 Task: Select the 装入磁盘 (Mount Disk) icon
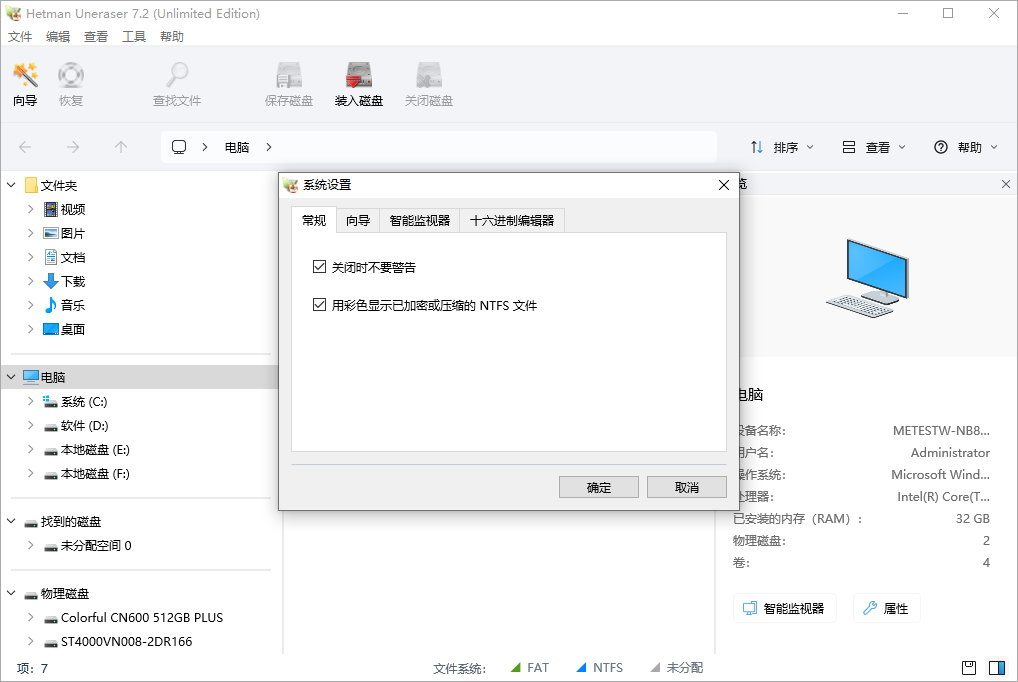tap(358, 83)
